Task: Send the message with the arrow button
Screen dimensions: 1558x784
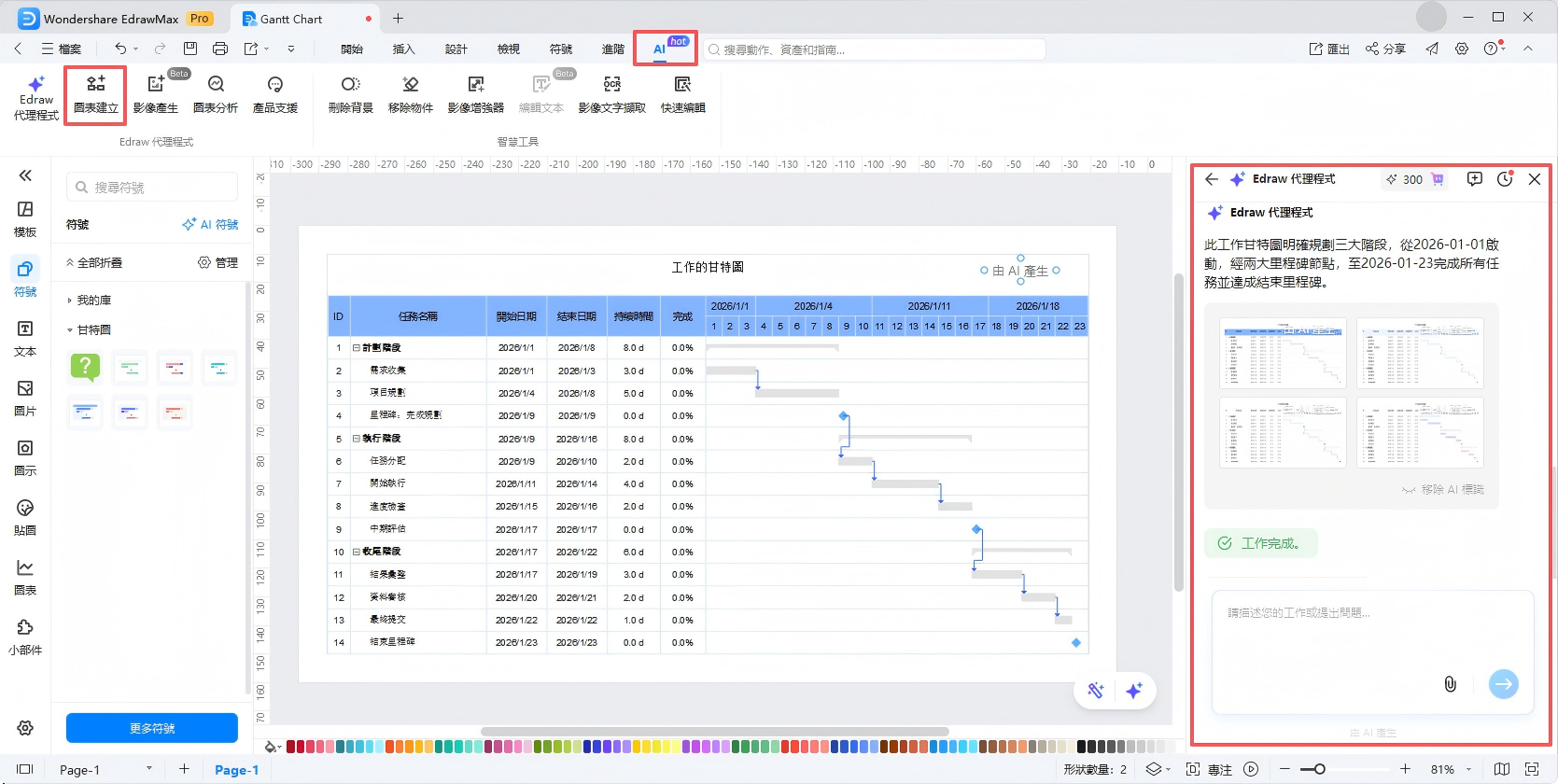Action: point(1503,684)
